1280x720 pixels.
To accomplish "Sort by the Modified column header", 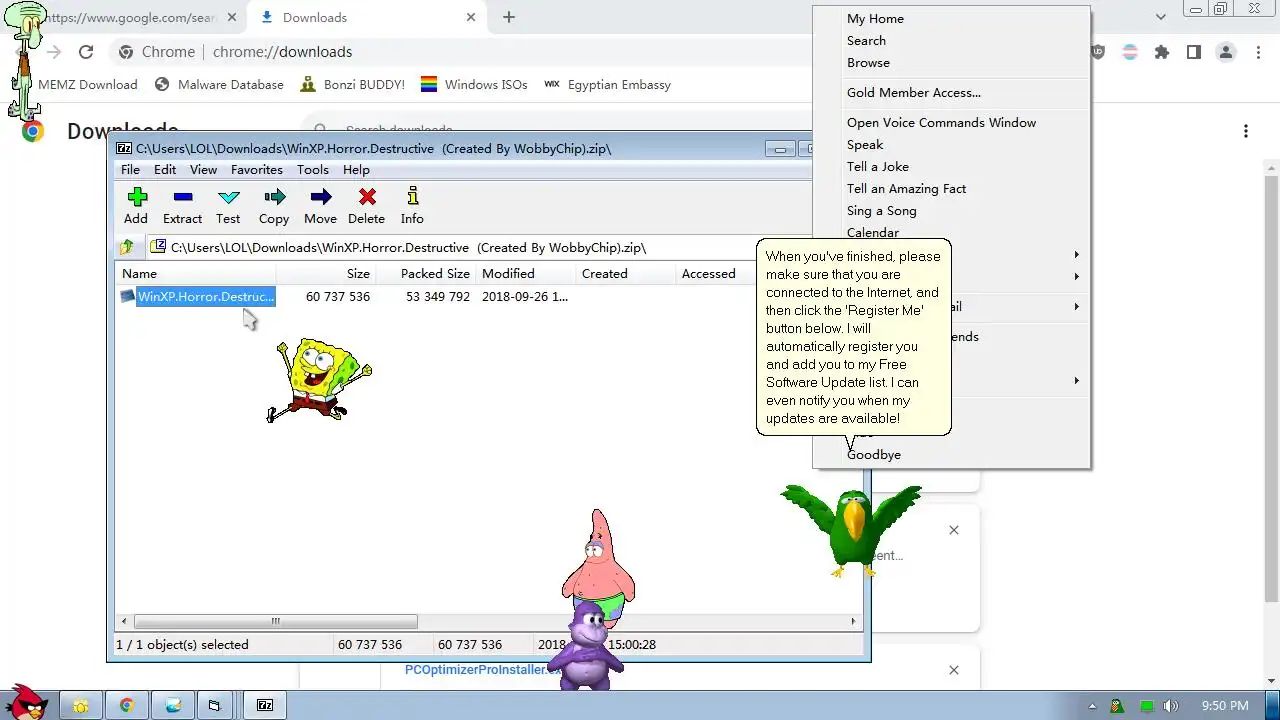I will (x=525, y=274).
